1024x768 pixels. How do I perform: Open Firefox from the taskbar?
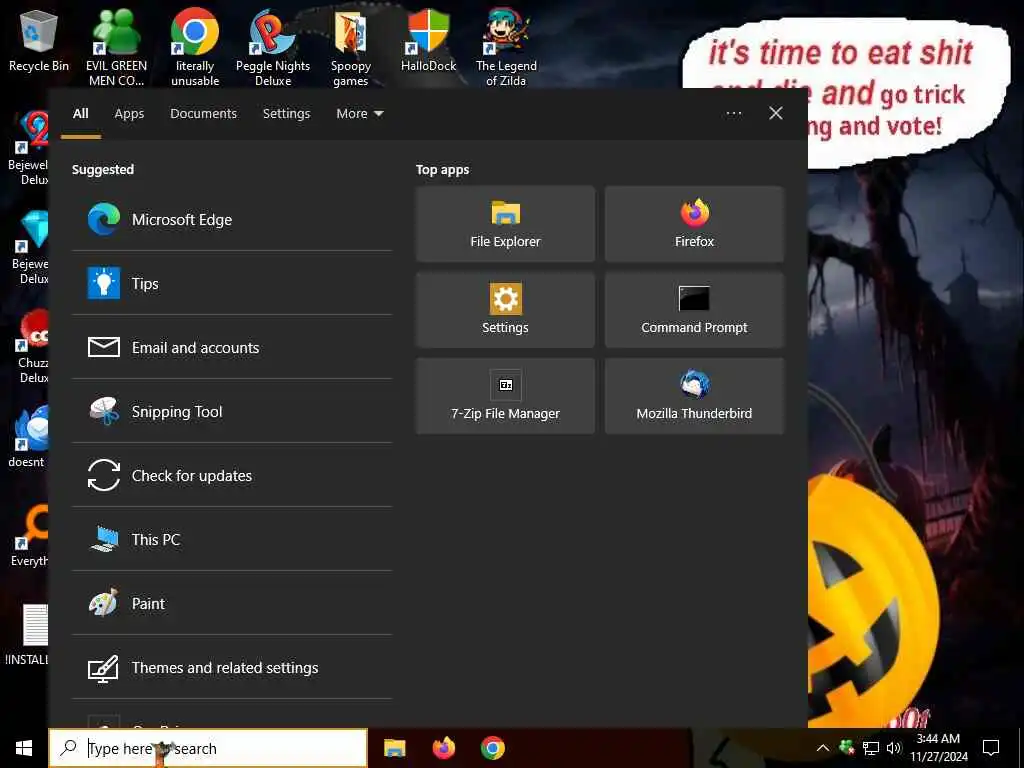click(x=443, y=748)
